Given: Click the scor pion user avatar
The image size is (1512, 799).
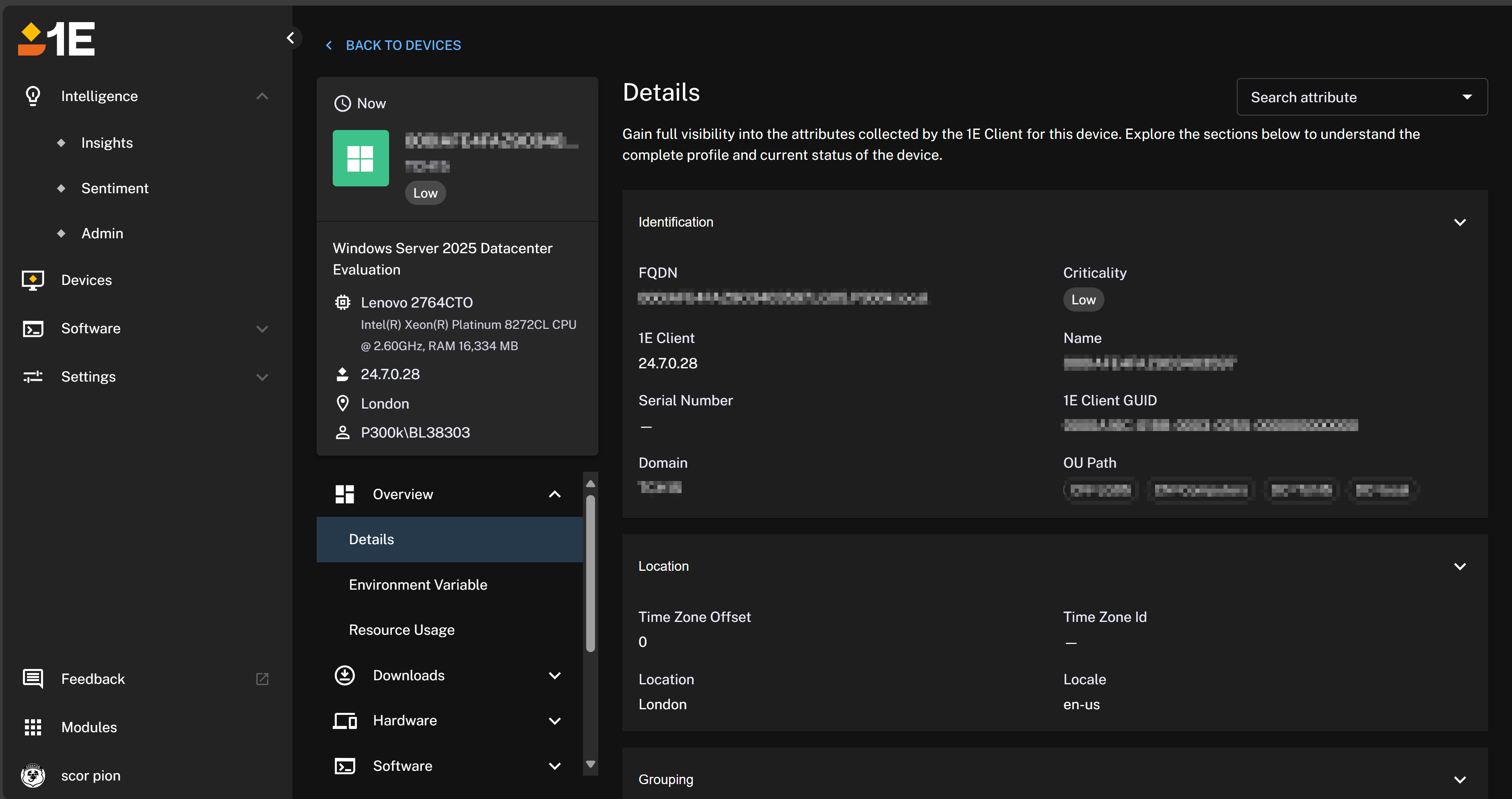Looking at the screenshot, I should 33,776.
